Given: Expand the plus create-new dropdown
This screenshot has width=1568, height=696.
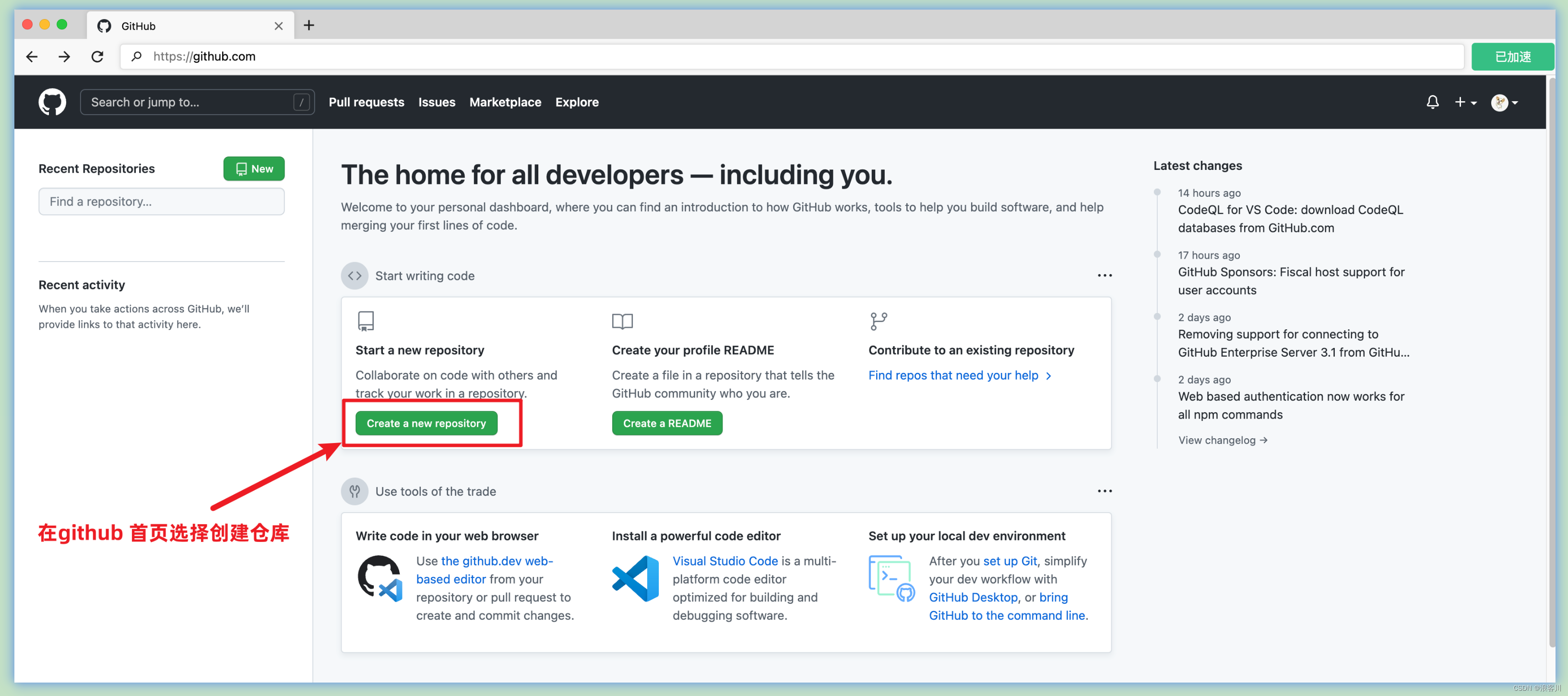Looking at the screenshot, I should pyautogui.click(x=1466, y=102).
